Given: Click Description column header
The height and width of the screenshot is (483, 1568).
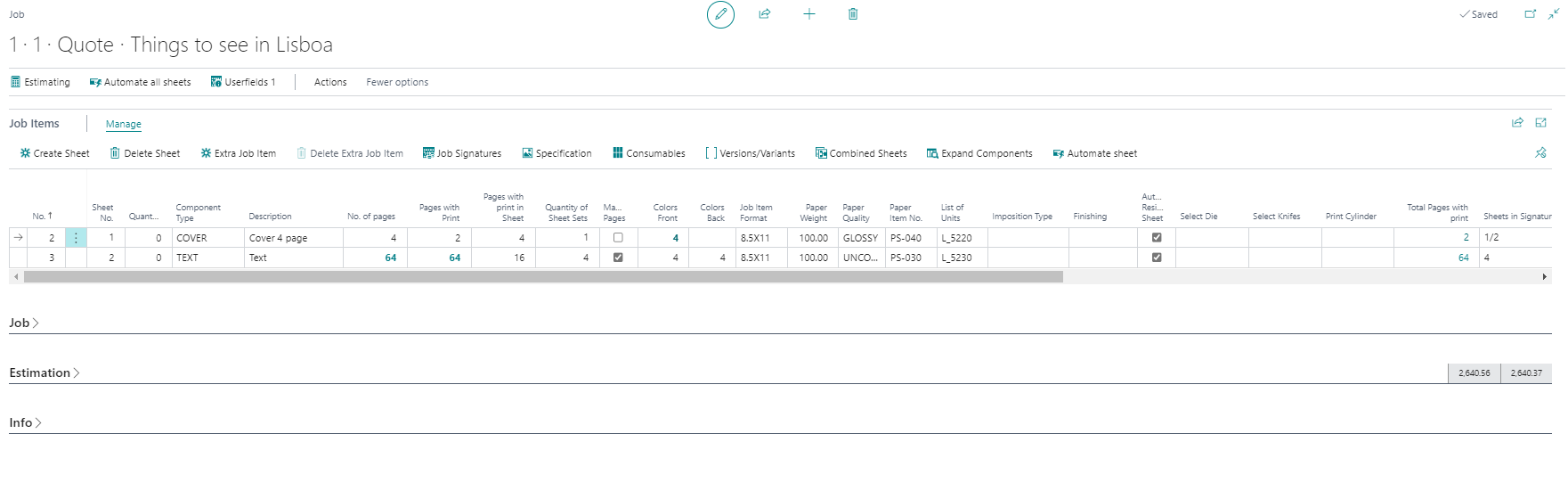Looking at the screenshot, I should [270, 217].
